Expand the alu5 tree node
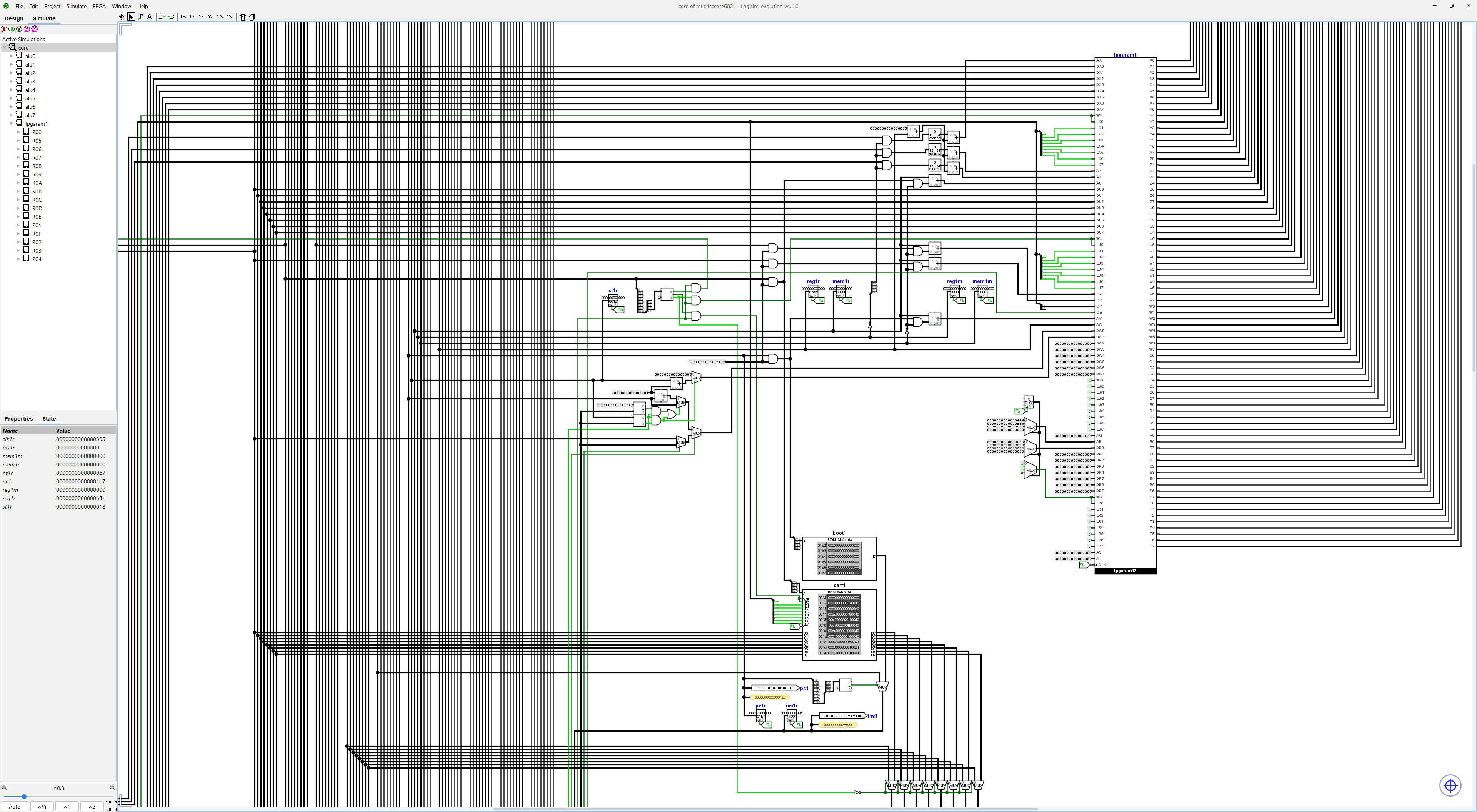 [x=12, y=98]
